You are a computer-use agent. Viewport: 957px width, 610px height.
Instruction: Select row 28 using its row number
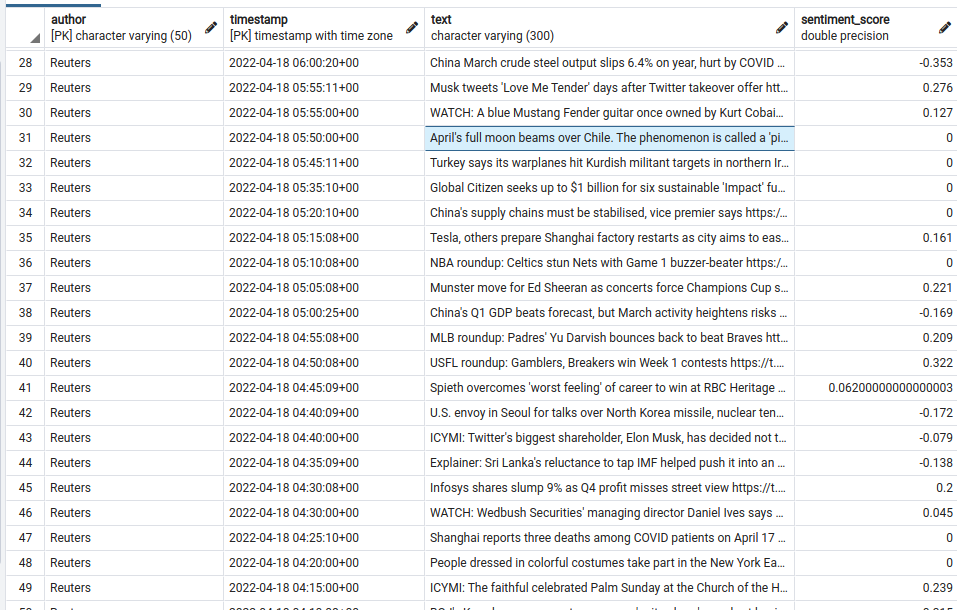pyautogui.click(x=25, y=62)
